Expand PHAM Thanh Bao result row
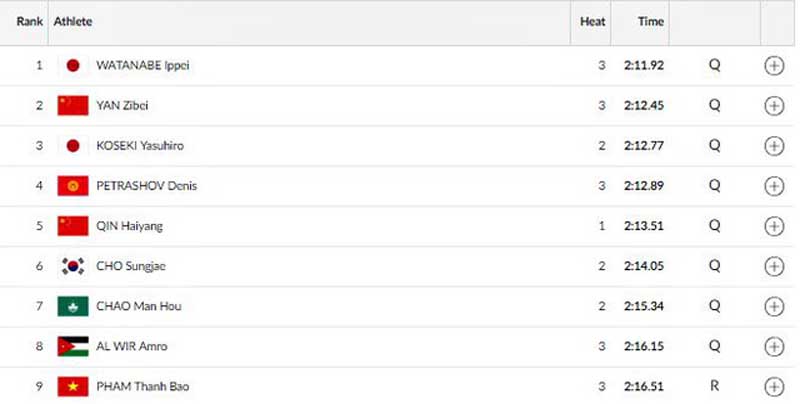This screenshot has width=800, height=404. pyautogui.click(x=774, y=387)
